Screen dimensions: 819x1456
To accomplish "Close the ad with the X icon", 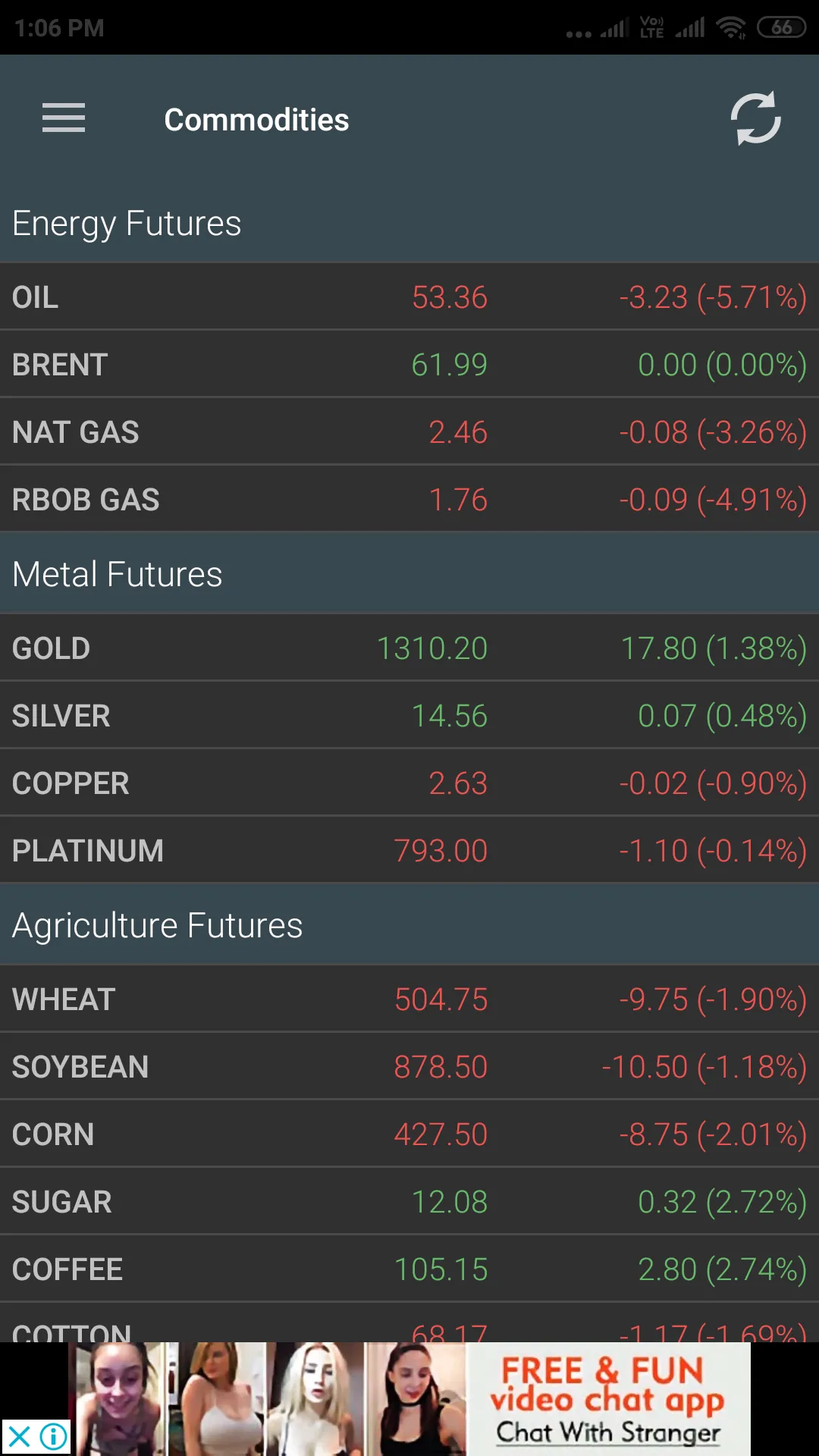I will 20,1436.
